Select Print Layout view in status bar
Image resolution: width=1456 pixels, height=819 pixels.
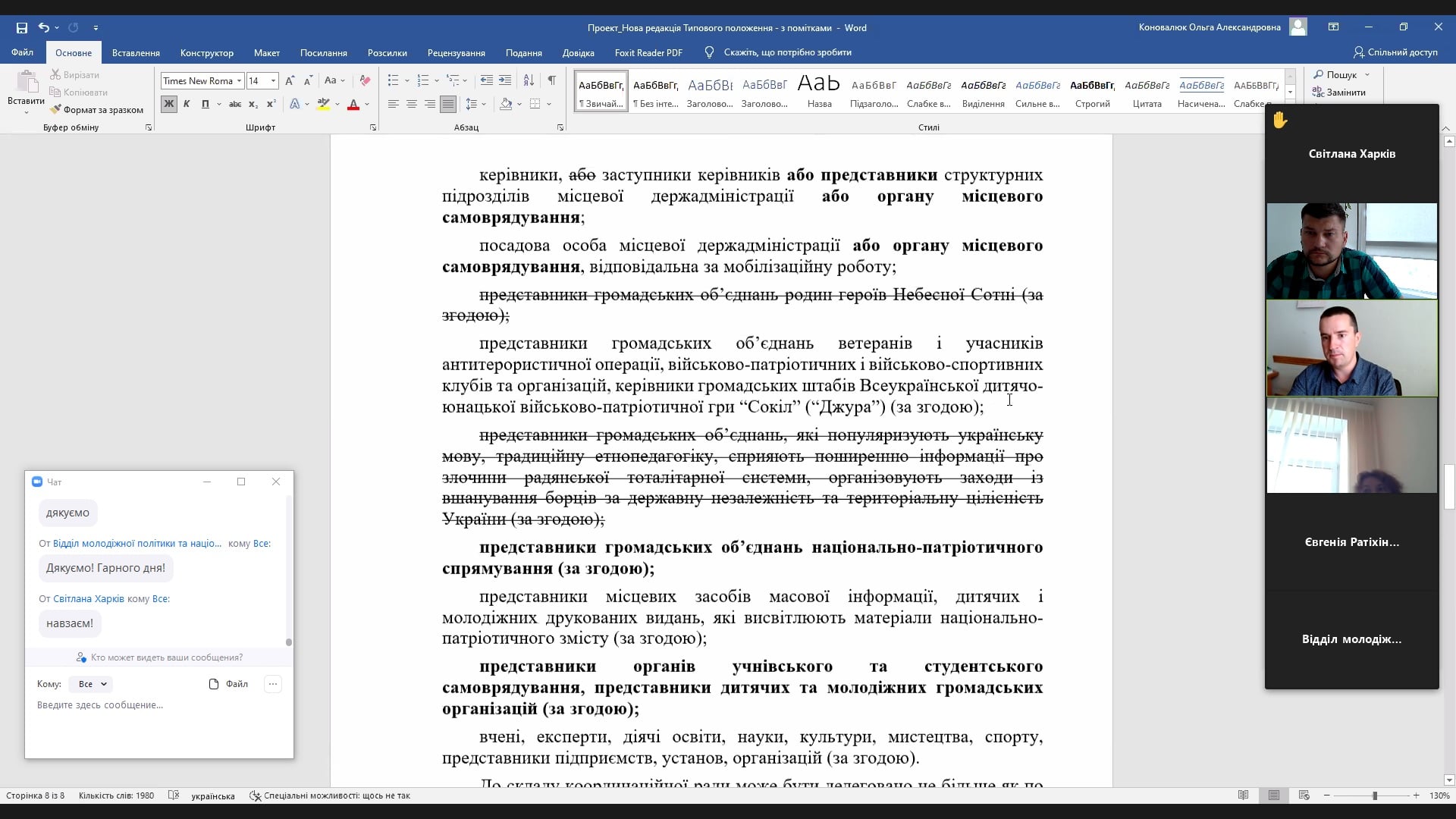point(1274,795)
